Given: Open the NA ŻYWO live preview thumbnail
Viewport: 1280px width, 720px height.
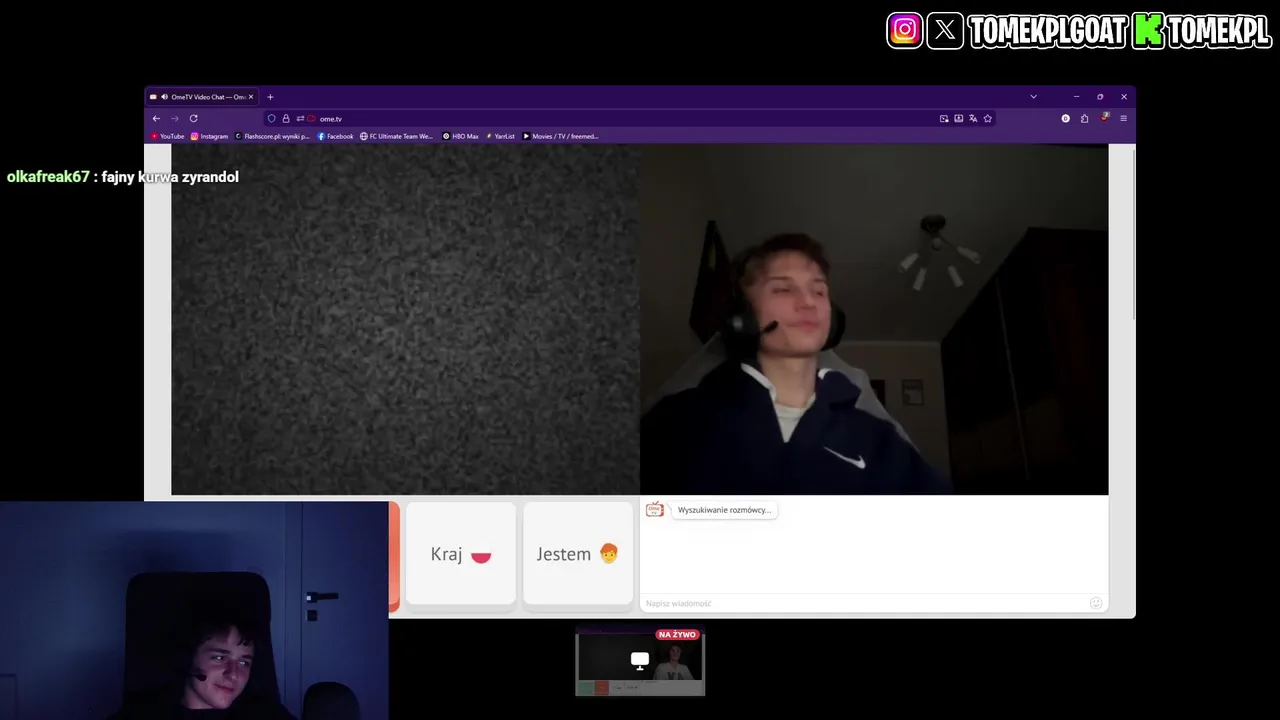Looking at the screenshot, I should point(640,661).
